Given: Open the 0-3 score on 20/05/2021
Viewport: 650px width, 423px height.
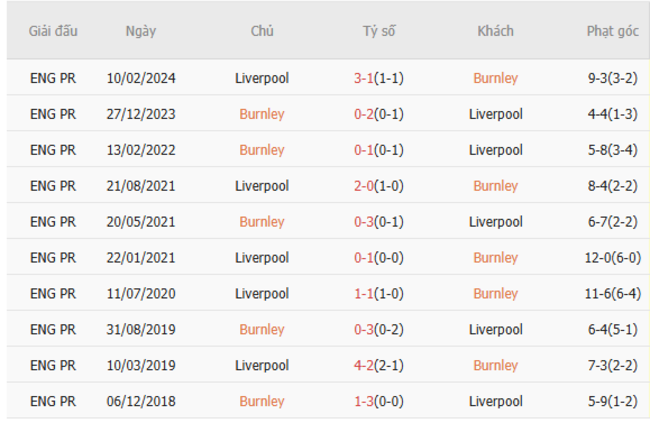Looking at the screenshot, I should tap(366, 222).
